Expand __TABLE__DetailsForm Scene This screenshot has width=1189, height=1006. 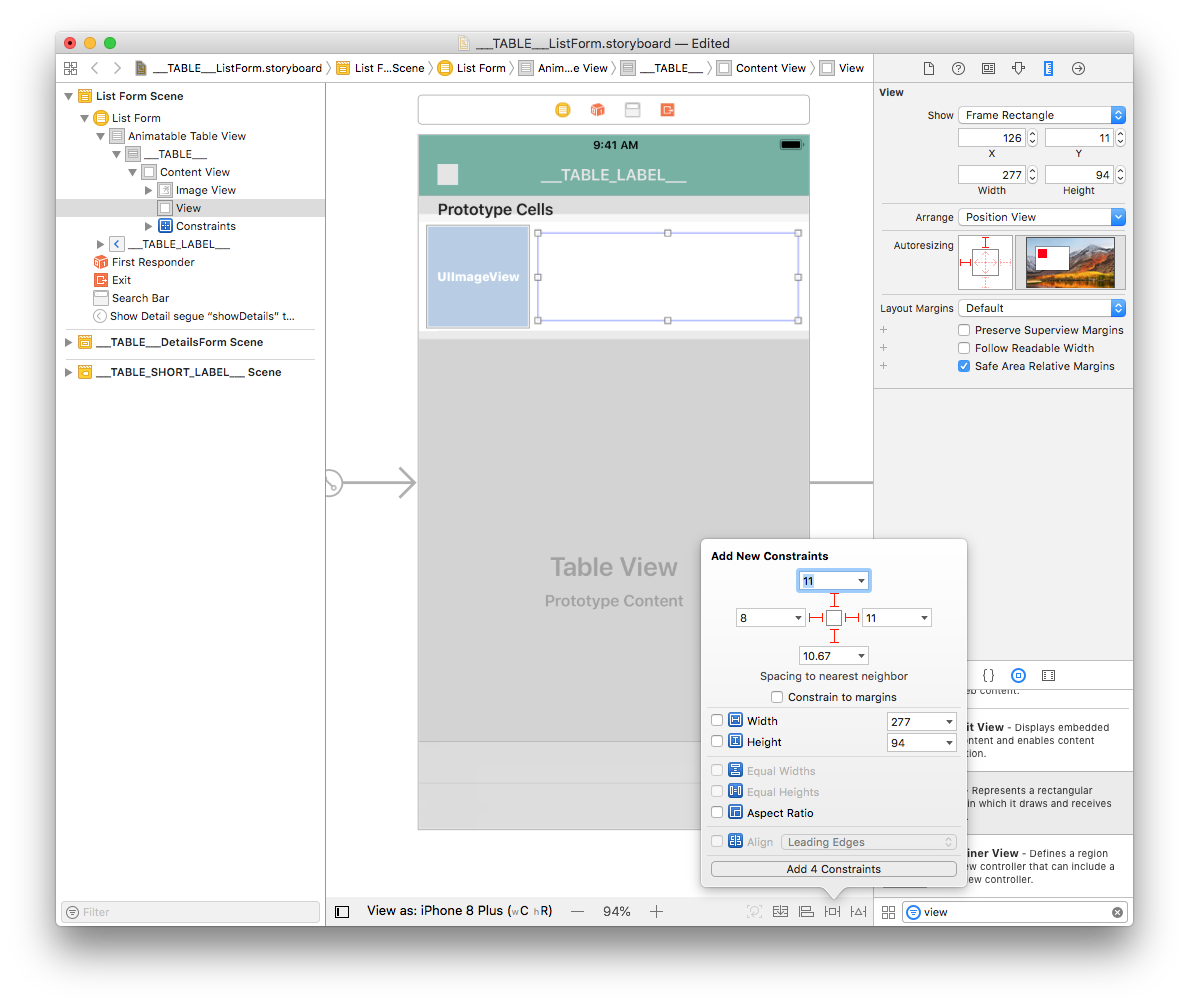pyautogui.click(x=69, y=342)
